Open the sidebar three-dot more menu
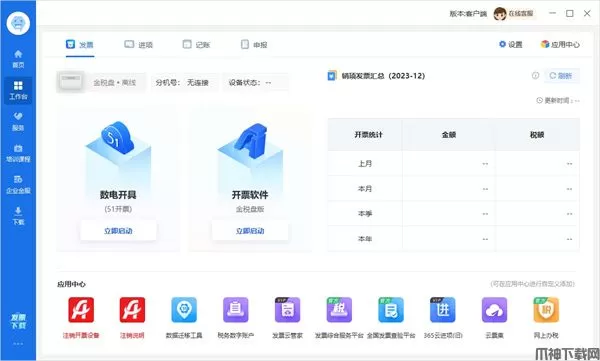Viewport: 600px width, 361px height. (x=18, y=344)
